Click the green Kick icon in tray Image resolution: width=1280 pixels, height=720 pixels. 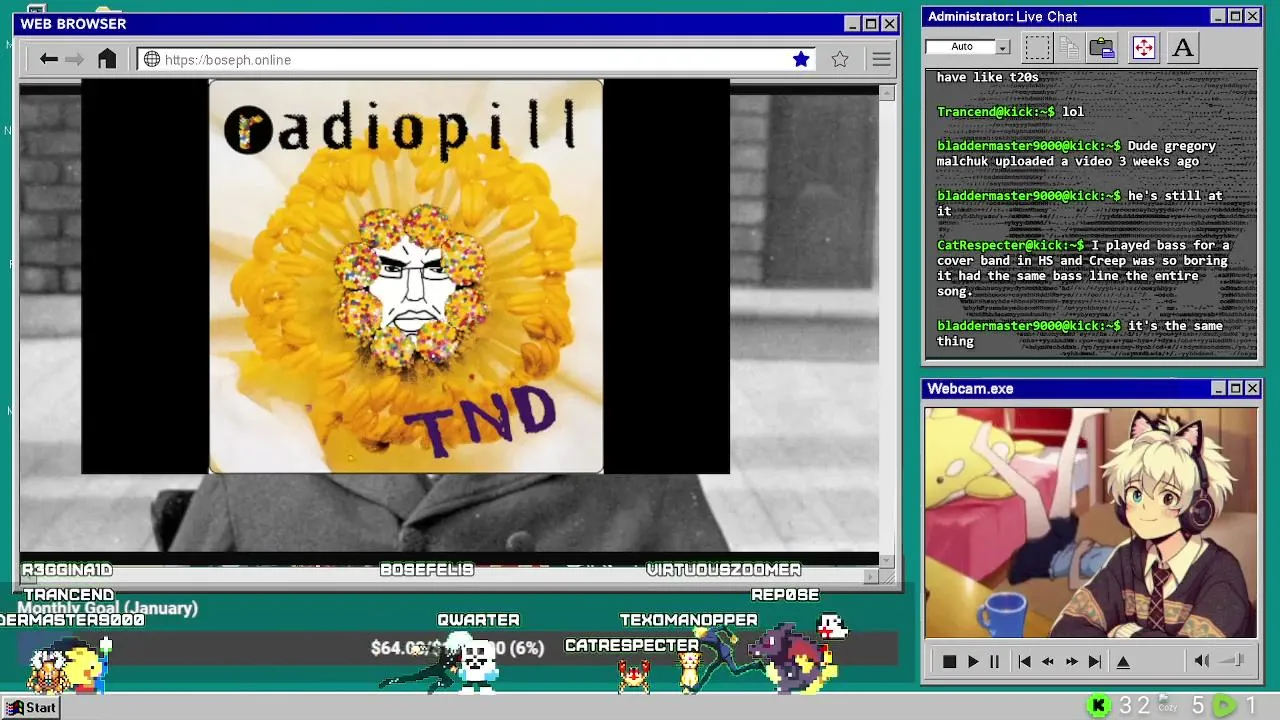click(1098, 706)
